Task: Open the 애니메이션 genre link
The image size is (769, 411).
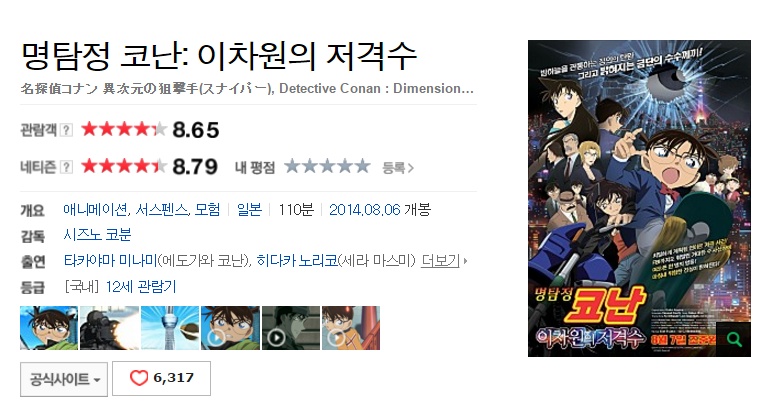Action: (x=96, y=210)
